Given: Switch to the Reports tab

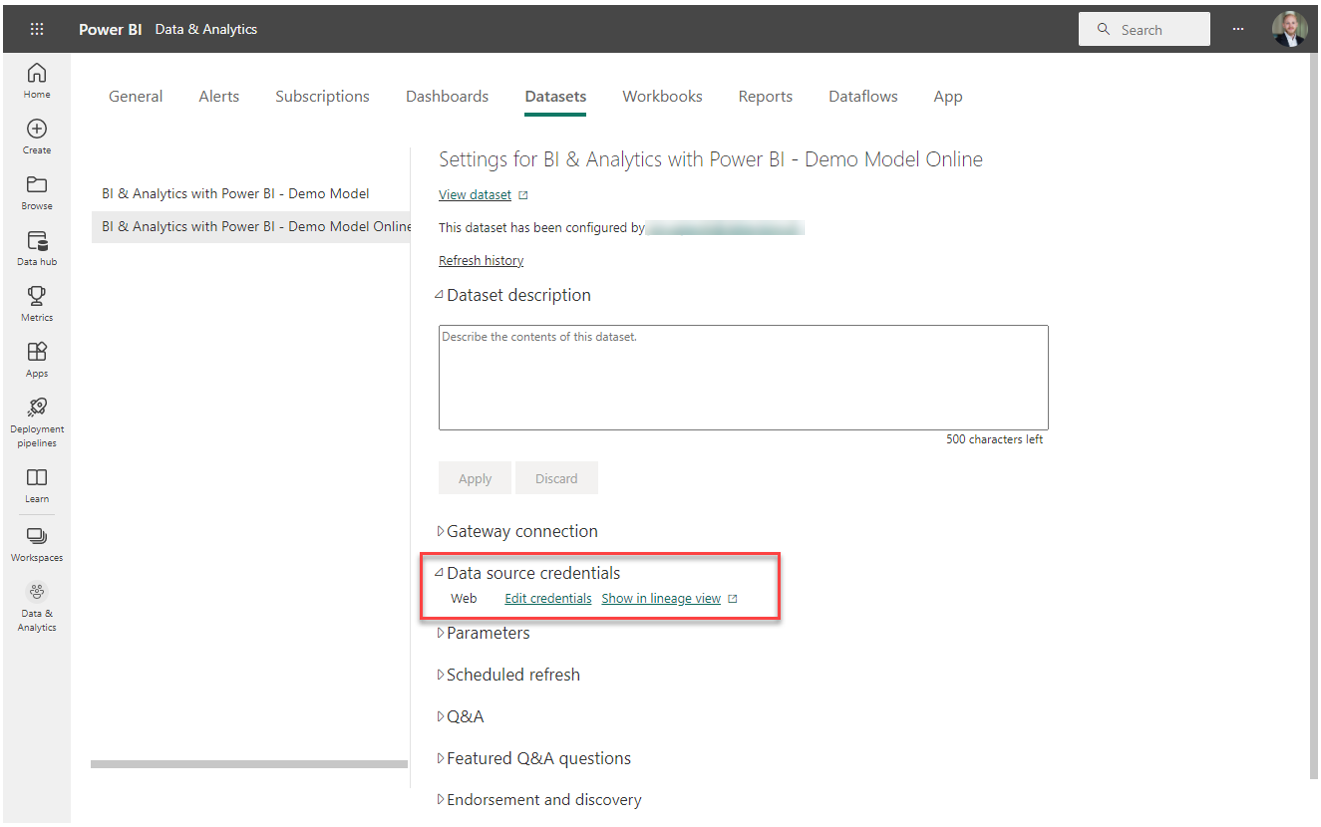Looking at the screenshot, I should coord(765,97).
